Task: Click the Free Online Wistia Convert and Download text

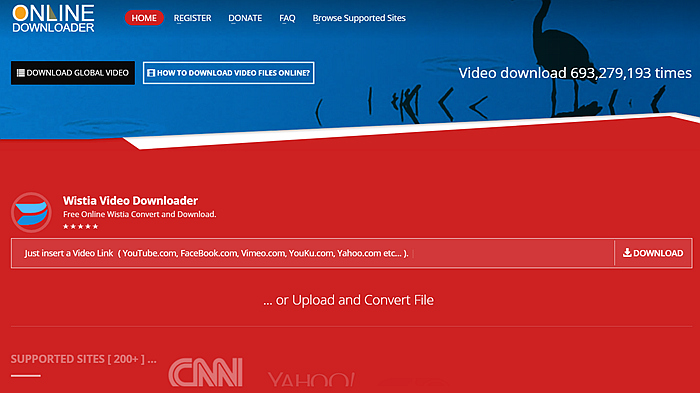Action: pos(139,214)
